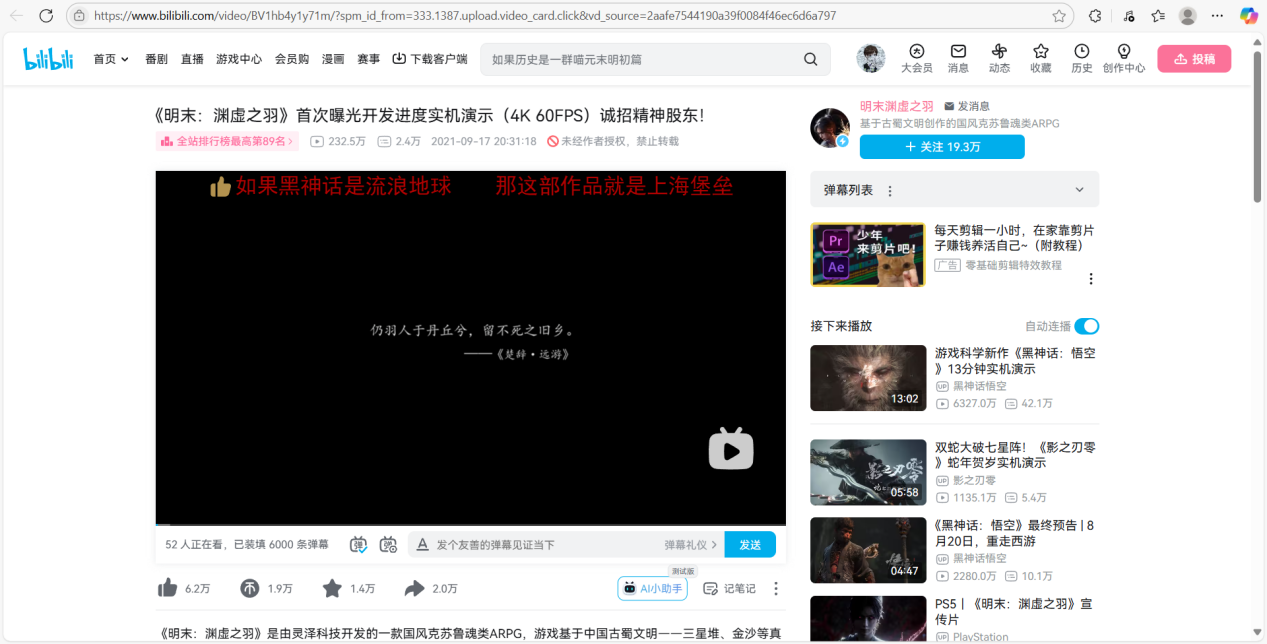
Task: Toggle 自动连播 autoplay switch
Action: click(1087, 326)
